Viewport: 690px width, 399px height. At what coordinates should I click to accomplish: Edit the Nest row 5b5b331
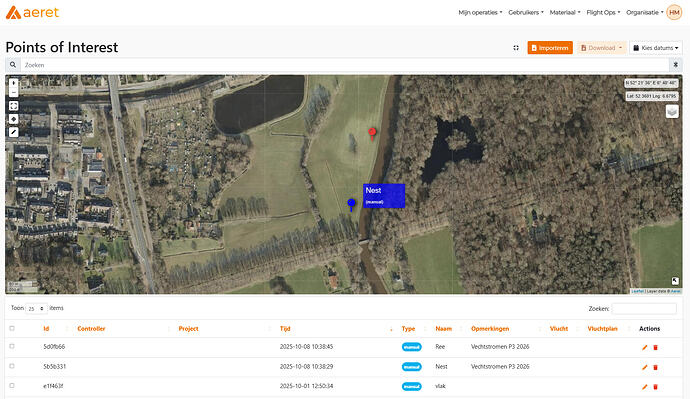(644, 367)
